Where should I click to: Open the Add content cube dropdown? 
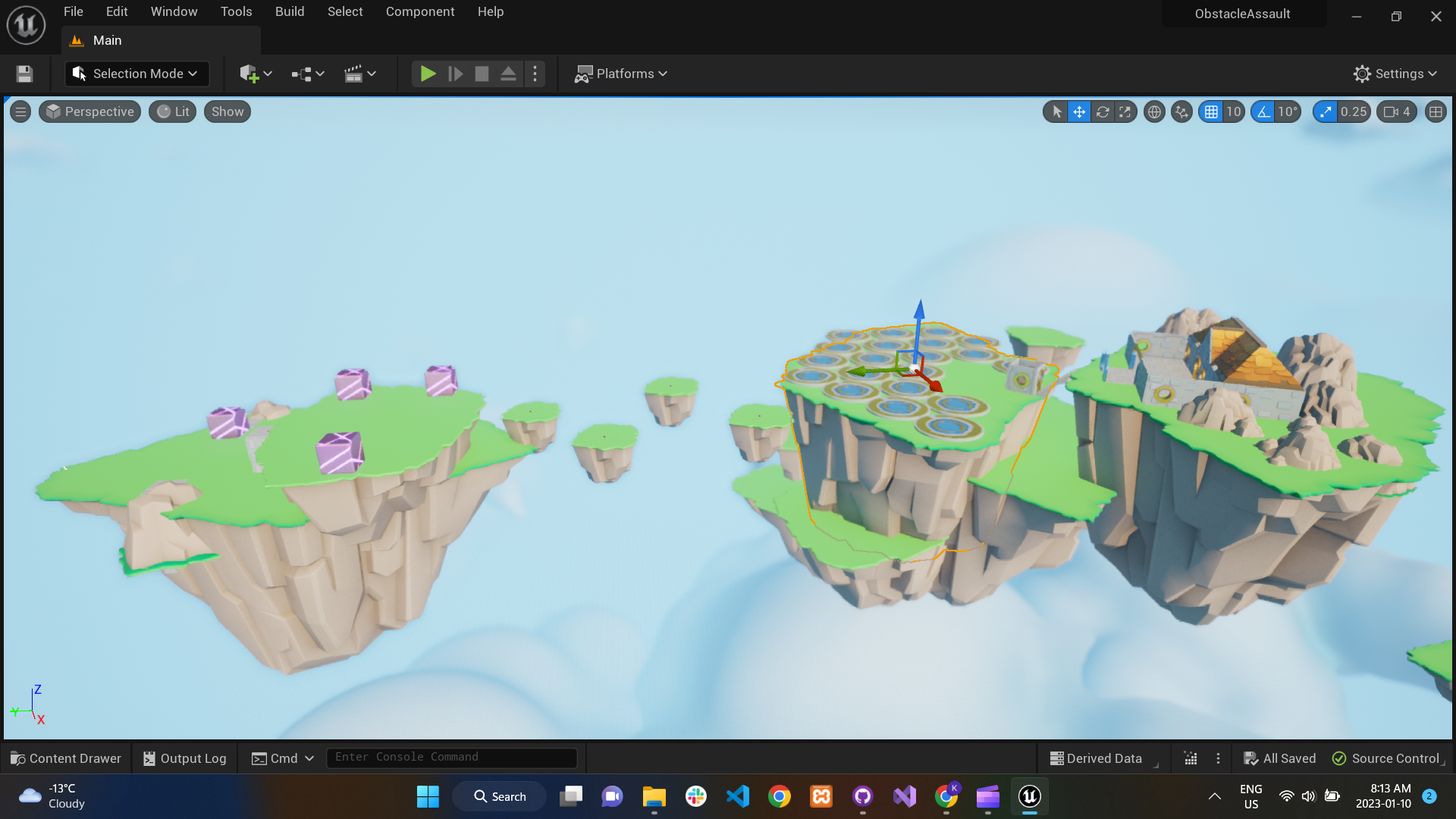click(x=256, y=74)
